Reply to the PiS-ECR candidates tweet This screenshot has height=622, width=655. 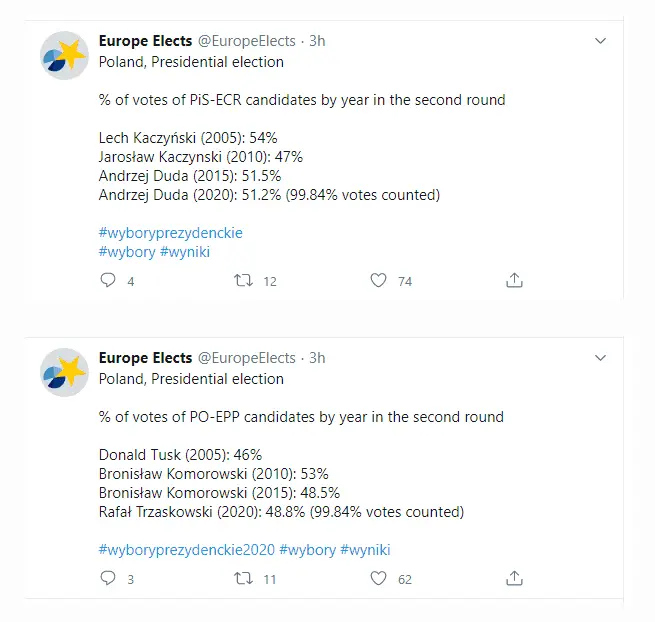point(108,280)
